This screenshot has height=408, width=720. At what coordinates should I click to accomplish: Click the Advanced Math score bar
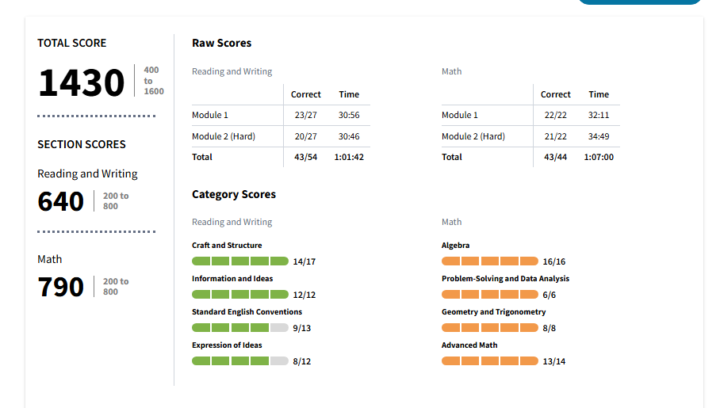tap(489, 360)
